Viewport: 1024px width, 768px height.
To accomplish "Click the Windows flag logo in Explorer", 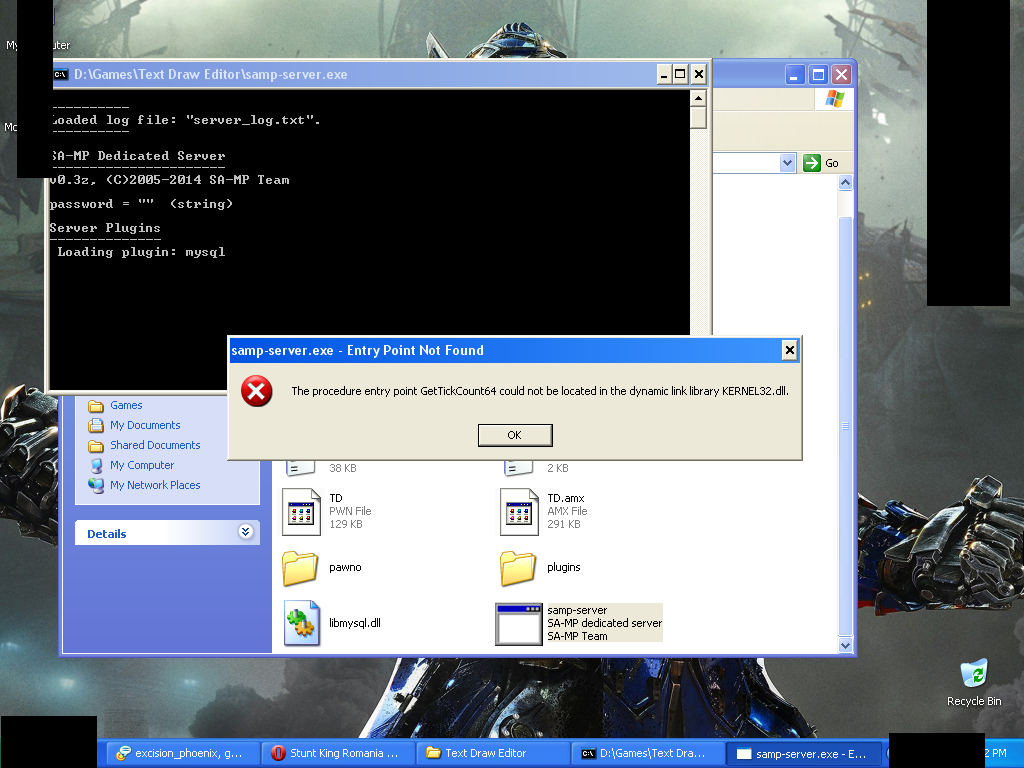I will click(x=835, y=99).
